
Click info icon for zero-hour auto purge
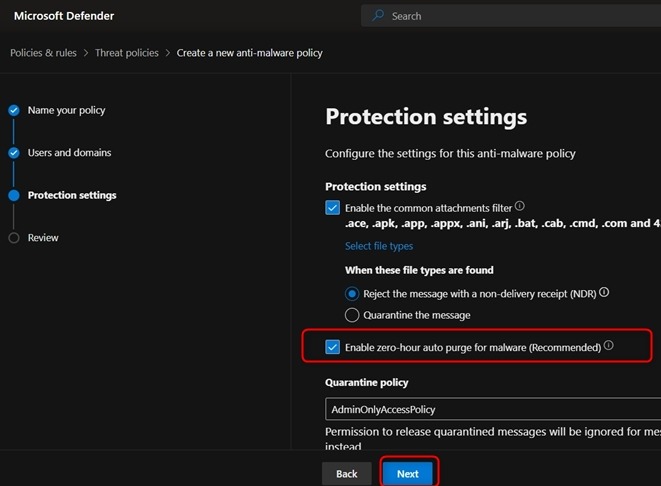coord(609,346)
